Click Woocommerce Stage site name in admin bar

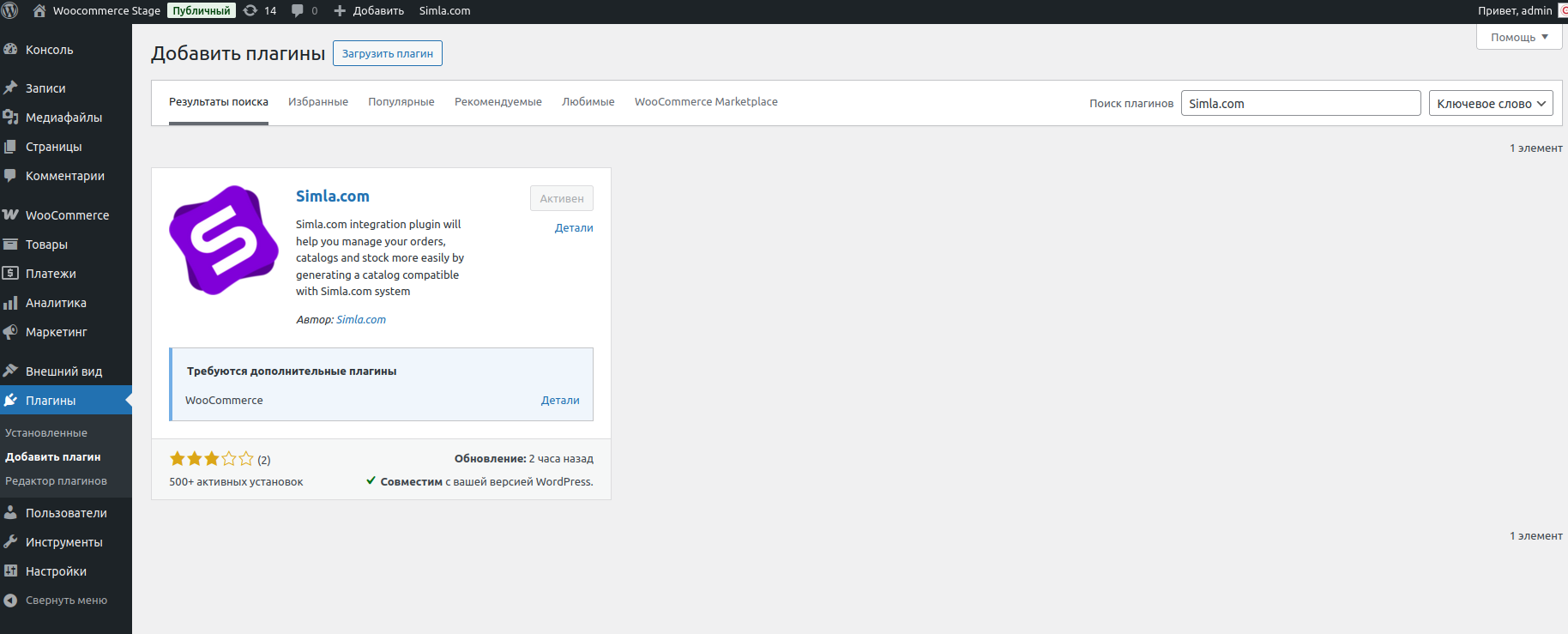click(x=106, y=10)
